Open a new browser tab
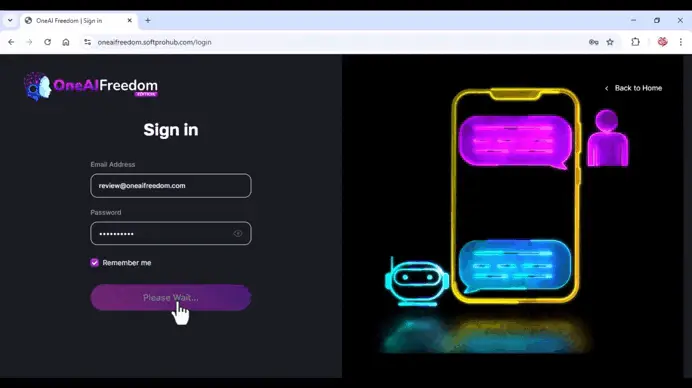Screen dimensions: 692x388 click(x=148, y=20)
